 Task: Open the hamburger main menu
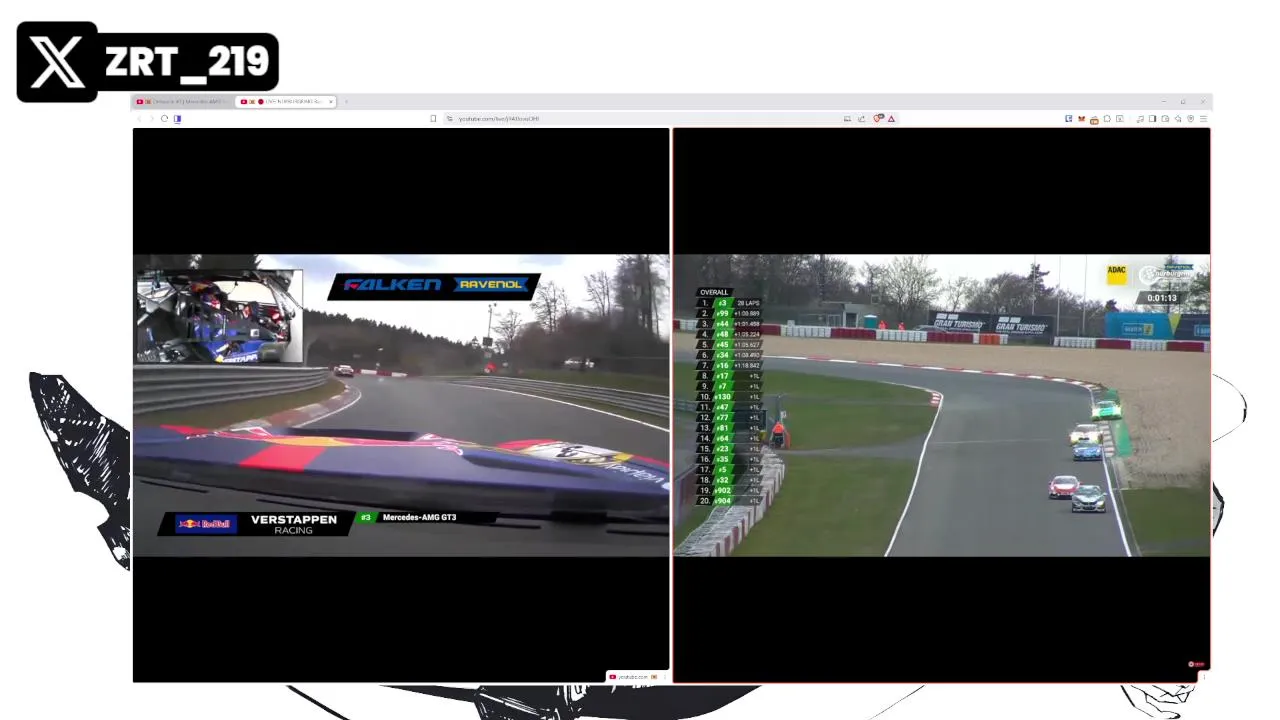click(1203, 119)
